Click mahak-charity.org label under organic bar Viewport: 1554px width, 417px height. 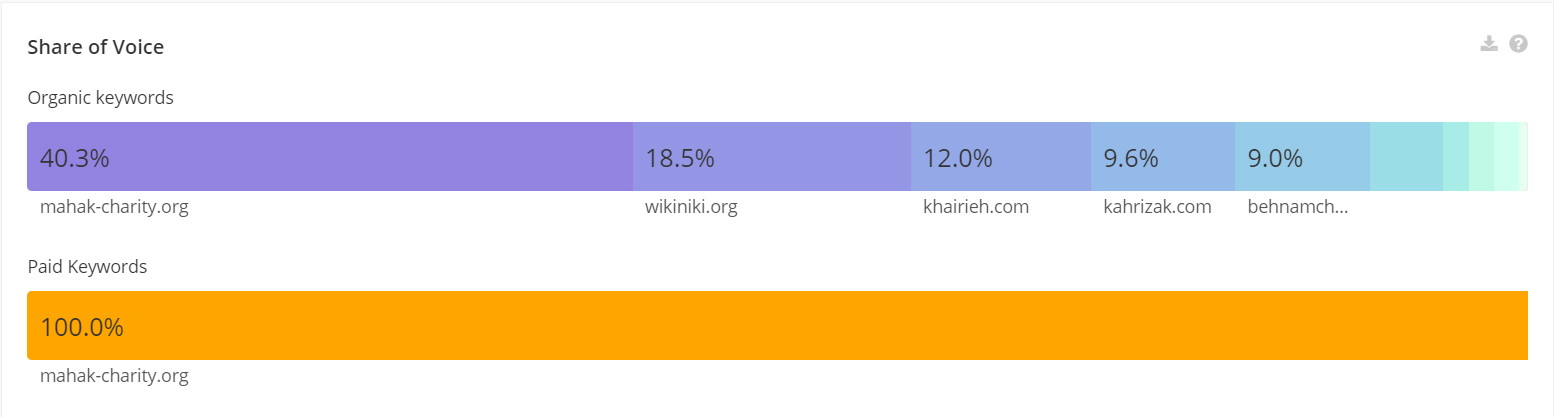(x=114, y=207)
